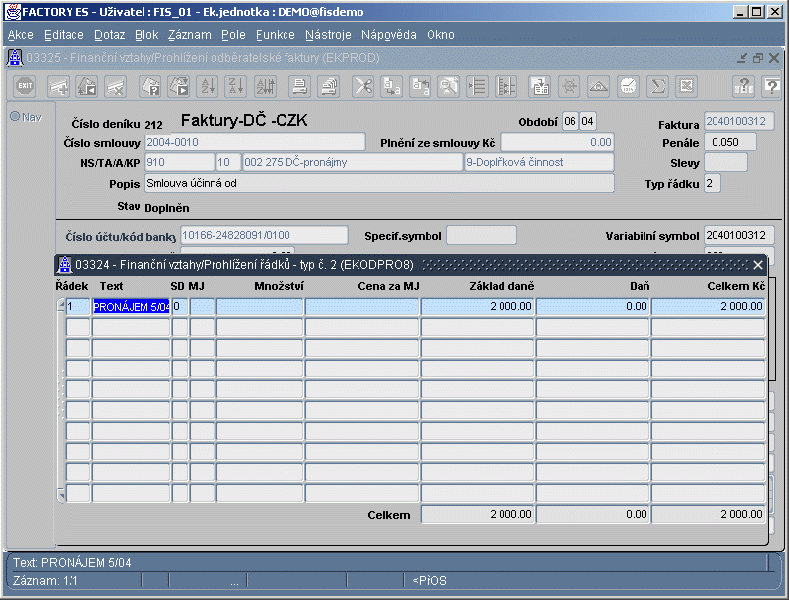Screen dimensions: 789x600
Task: Open the Pole menu
Action: (233, 35)
